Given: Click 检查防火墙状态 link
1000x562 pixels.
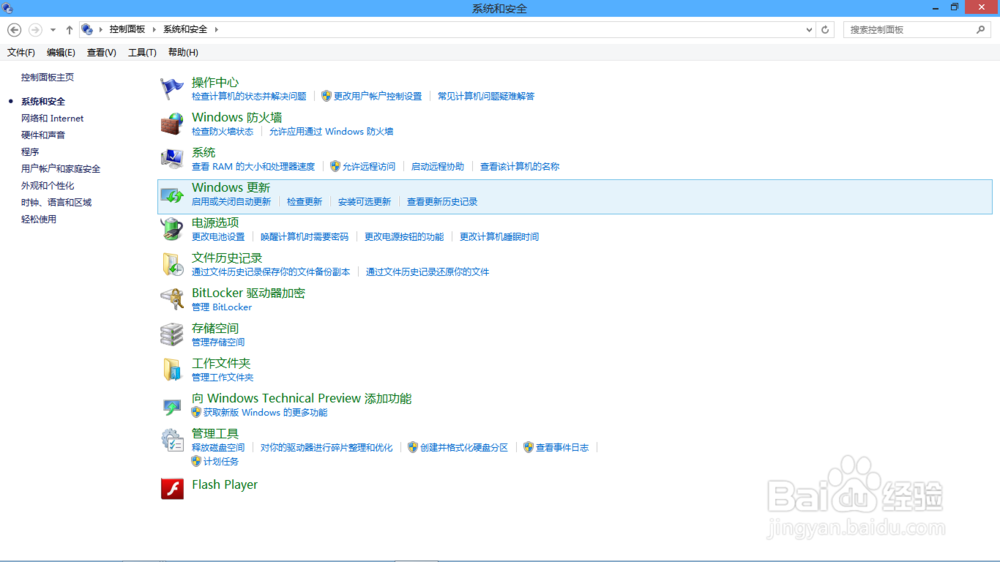Looking at the screenshot, I should (x=223, y=131).
